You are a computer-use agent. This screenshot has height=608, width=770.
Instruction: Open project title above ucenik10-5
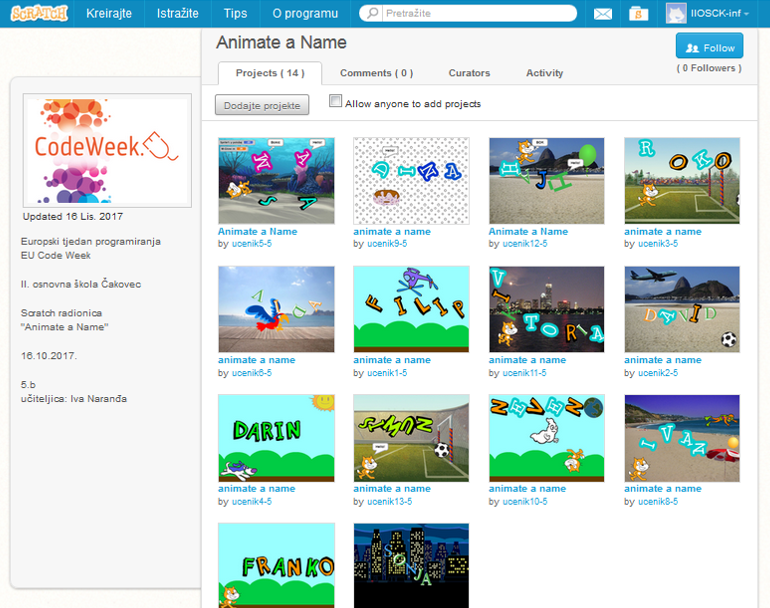pyautogui.click(x=527, y=489)
